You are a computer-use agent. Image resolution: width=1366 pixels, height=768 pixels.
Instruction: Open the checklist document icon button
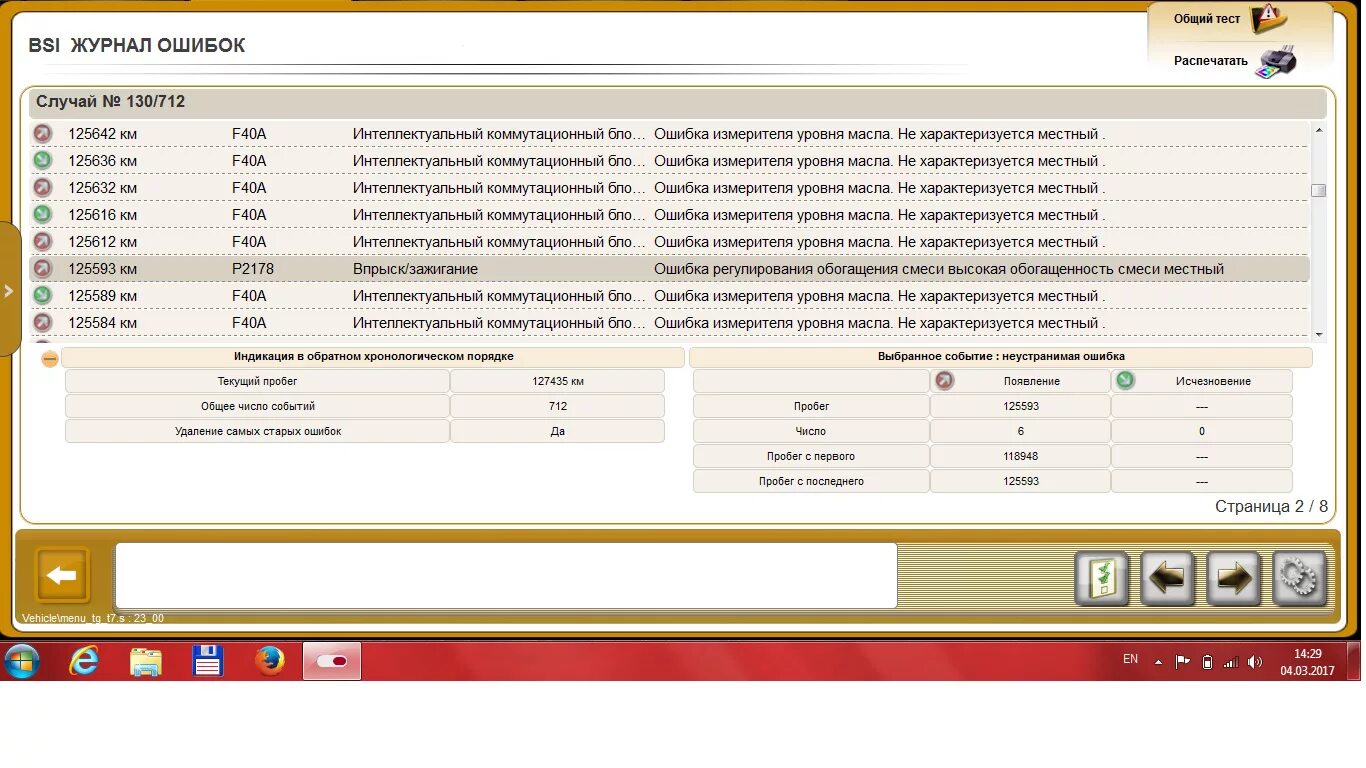(1102, 578)
